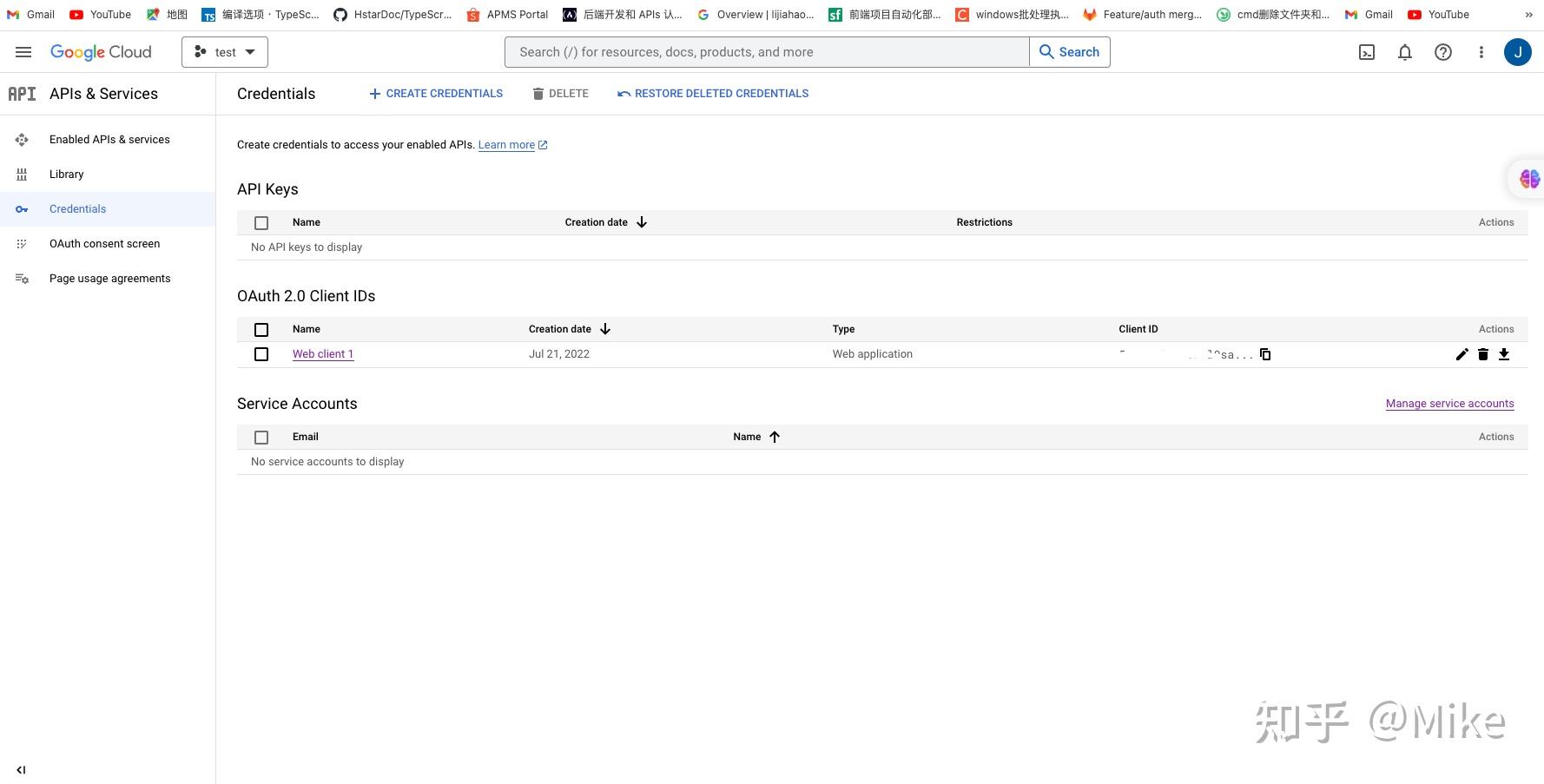This screenshot has height=784, width=1544.
Task: Click CREATE CREDENTIALS
Action: click(435, 93)
